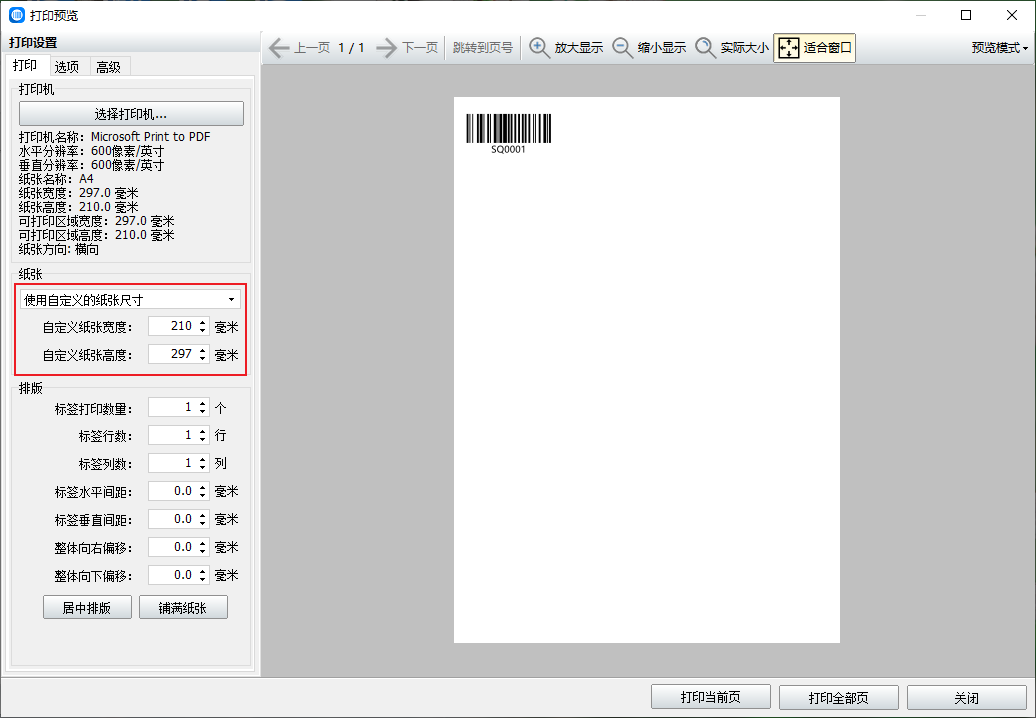The height and width of the screenshot is (718, 1036).
Task: Increase label horizontal spacing (标签水平间距) with up arrow
Action: [202, 487]
